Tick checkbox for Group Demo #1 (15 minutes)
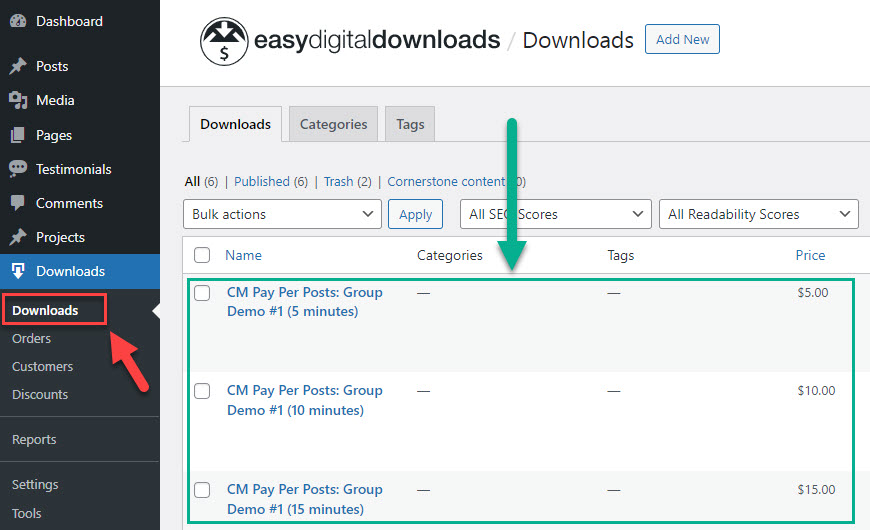The height and width of the screenshot is (530, 870). 202,489
